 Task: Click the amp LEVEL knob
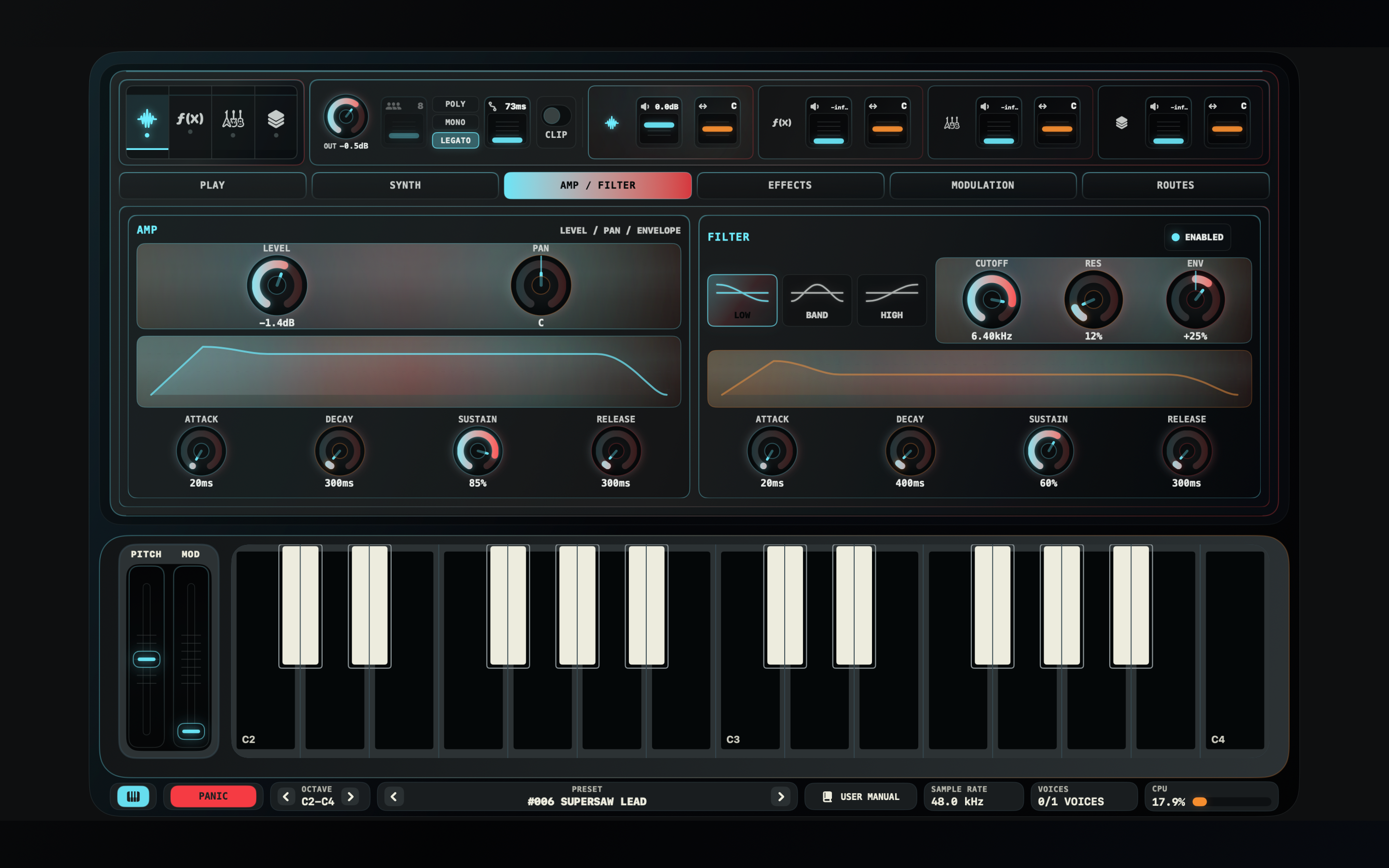point(277,285)
